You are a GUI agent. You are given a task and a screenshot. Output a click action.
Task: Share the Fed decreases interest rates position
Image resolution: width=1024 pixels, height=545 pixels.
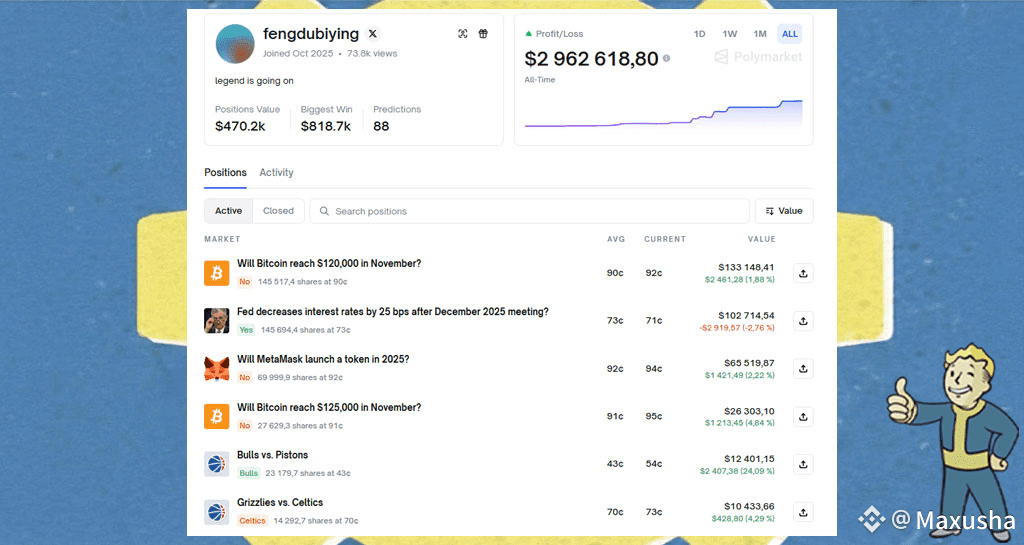803,321
